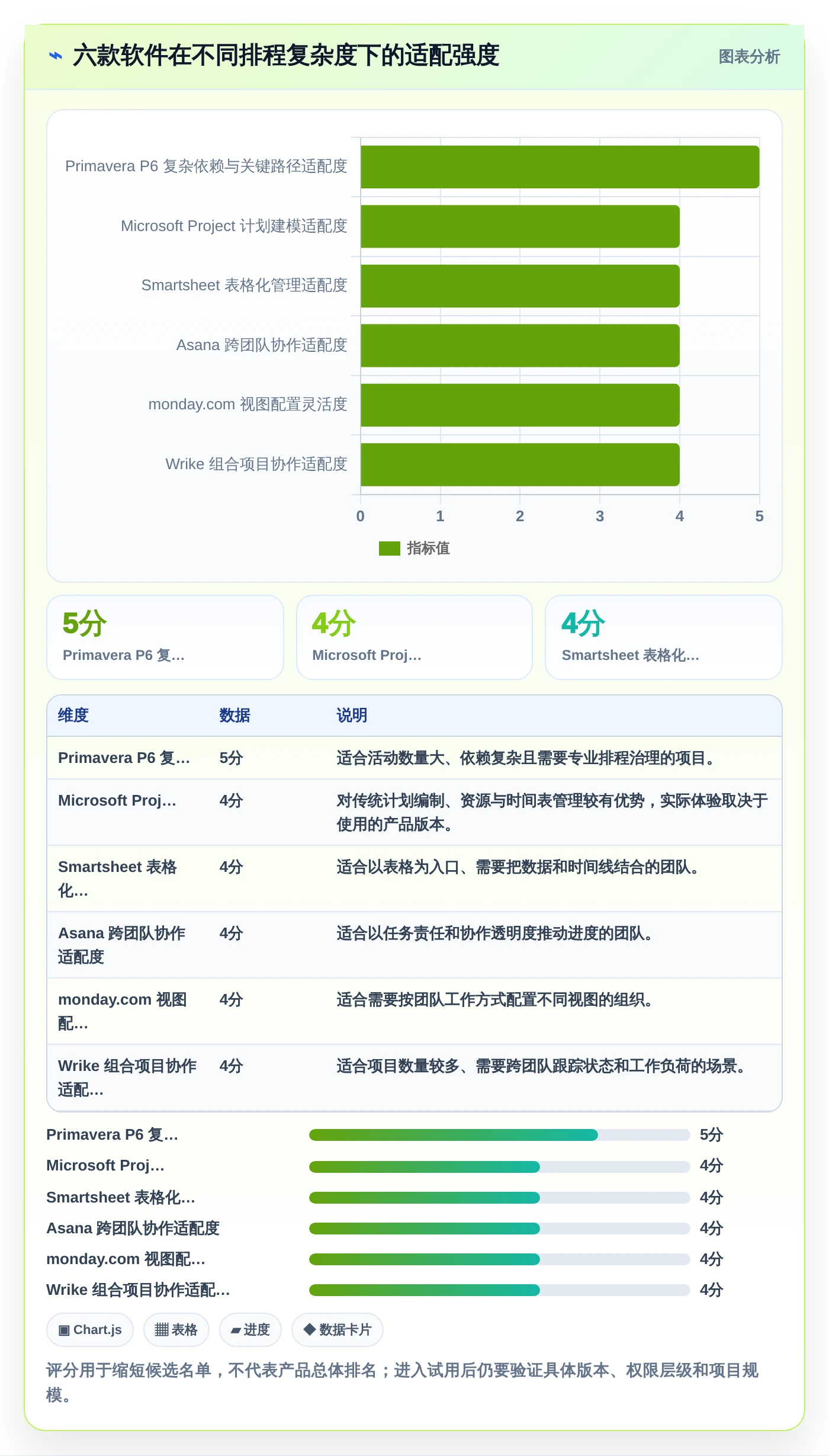The image size is (829, 1456).
Task: Click the Asana 跨团队协作适配度 progress bar
Action: (499, 1229)
